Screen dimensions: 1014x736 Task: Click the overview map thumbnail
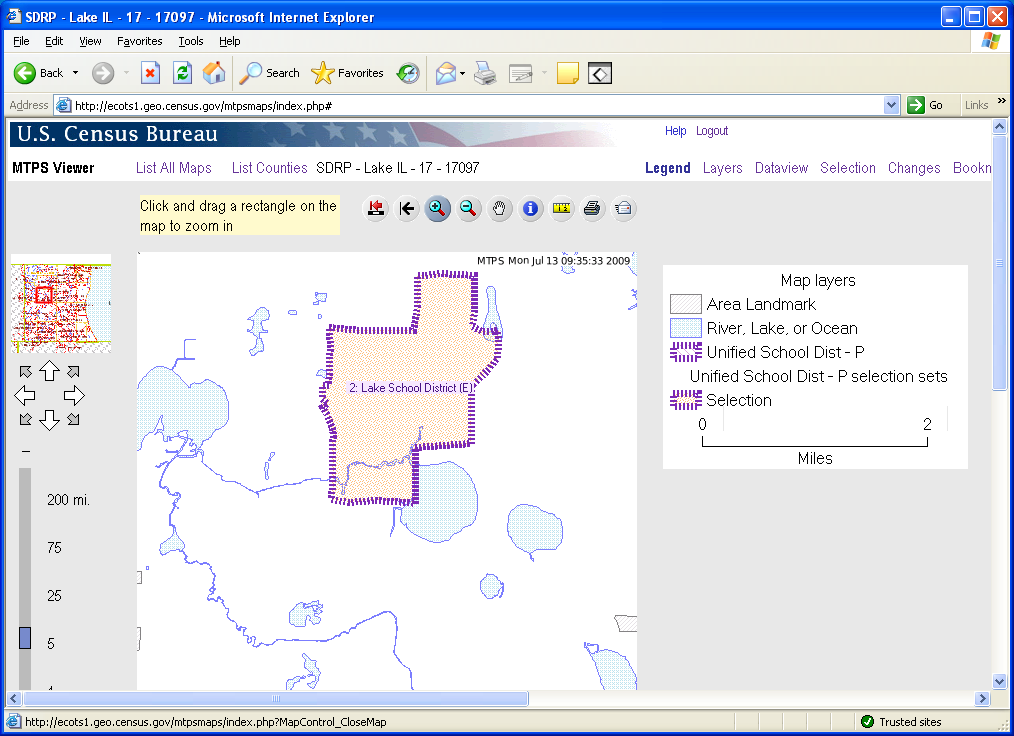click(x=60, y=307)
